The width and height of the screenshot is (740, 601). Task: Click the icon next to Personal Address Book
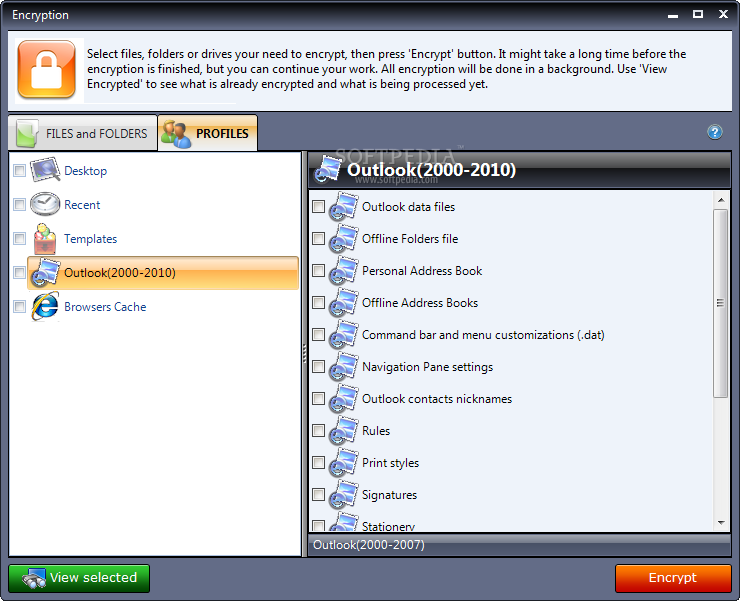click(344, 271)
